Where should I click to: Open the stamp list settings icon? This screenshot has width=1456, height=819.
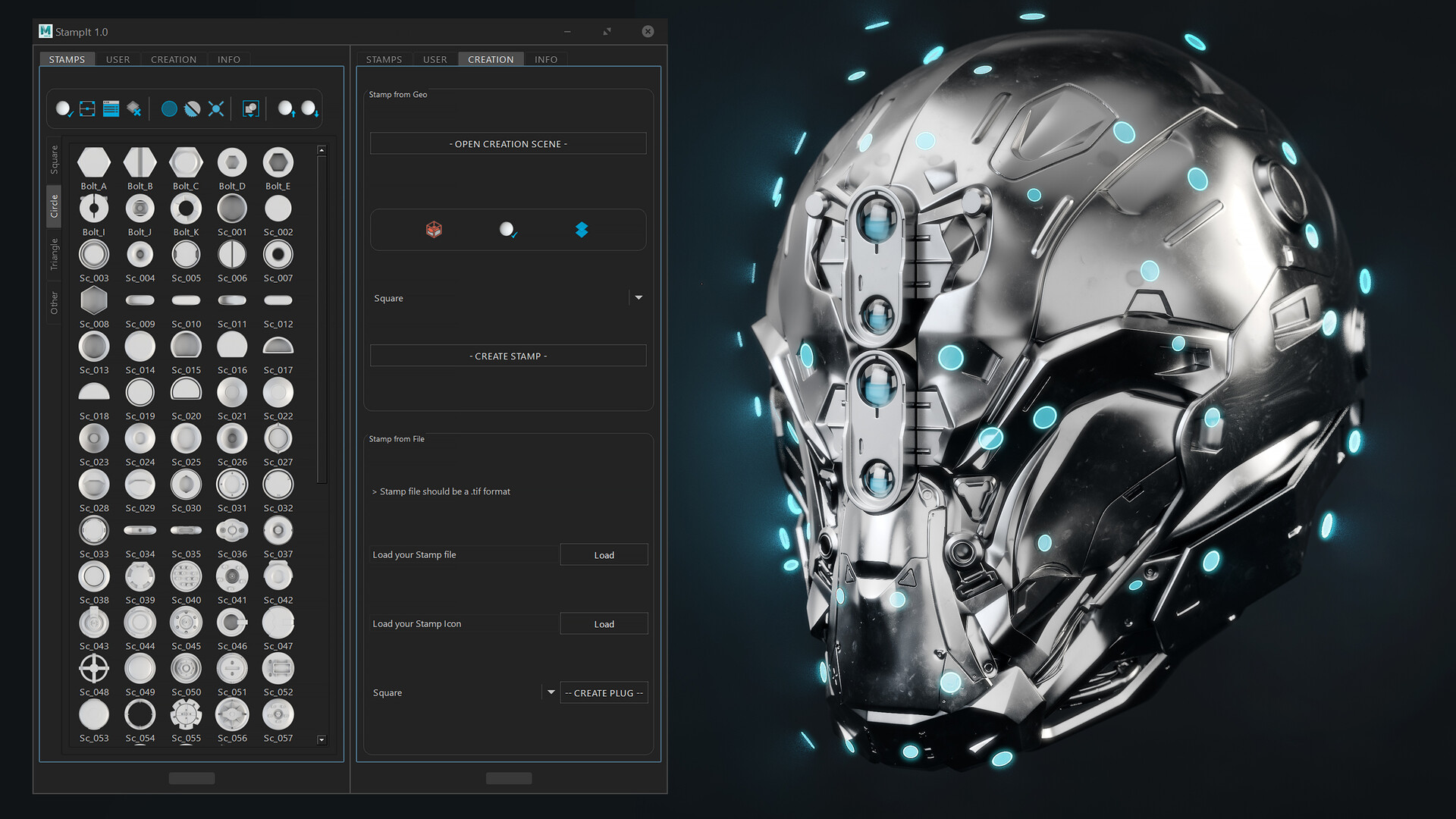click(x=111, y=108)
